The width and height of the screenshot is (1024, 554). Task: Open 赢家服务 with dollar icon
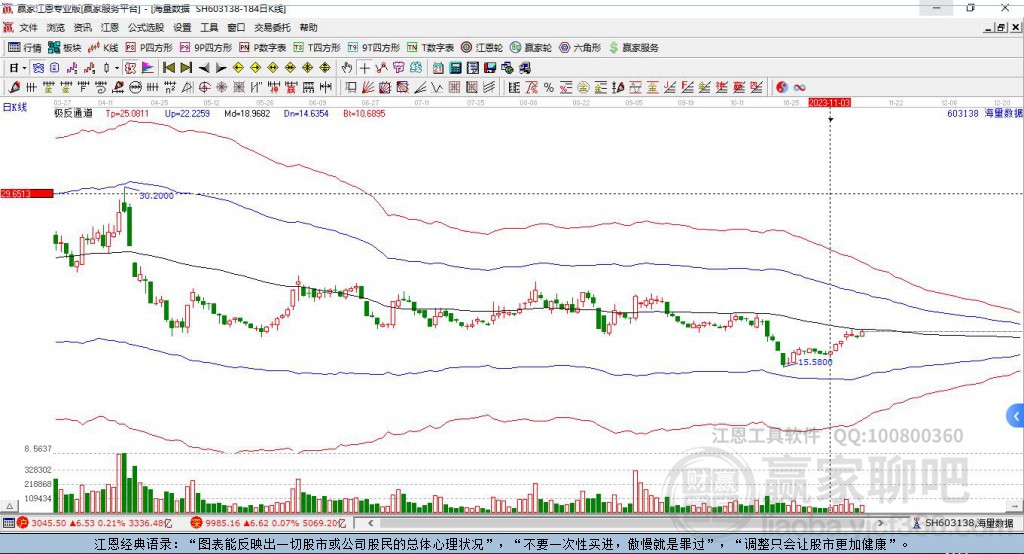click(634, 48)
